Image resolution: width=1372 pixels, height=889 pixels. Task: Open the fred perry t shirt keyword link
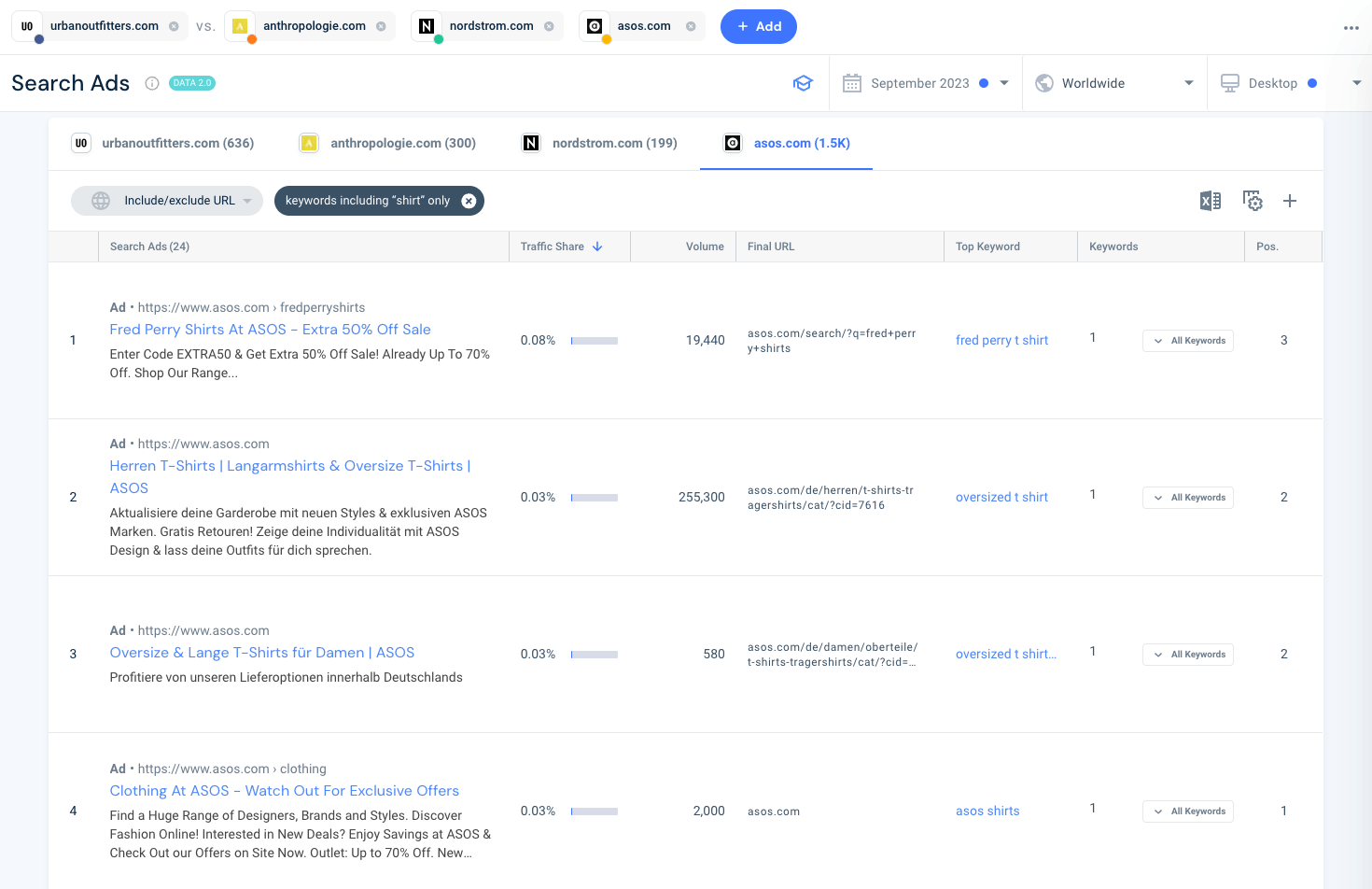pyautogui.click(x=1001, y=340)
